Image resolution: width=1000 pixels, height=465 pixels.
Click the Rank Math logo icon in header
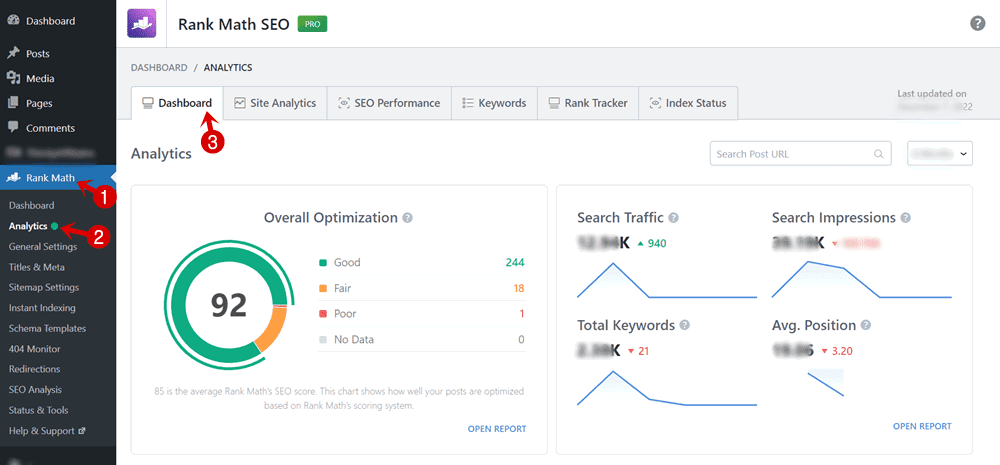(142, 24)
